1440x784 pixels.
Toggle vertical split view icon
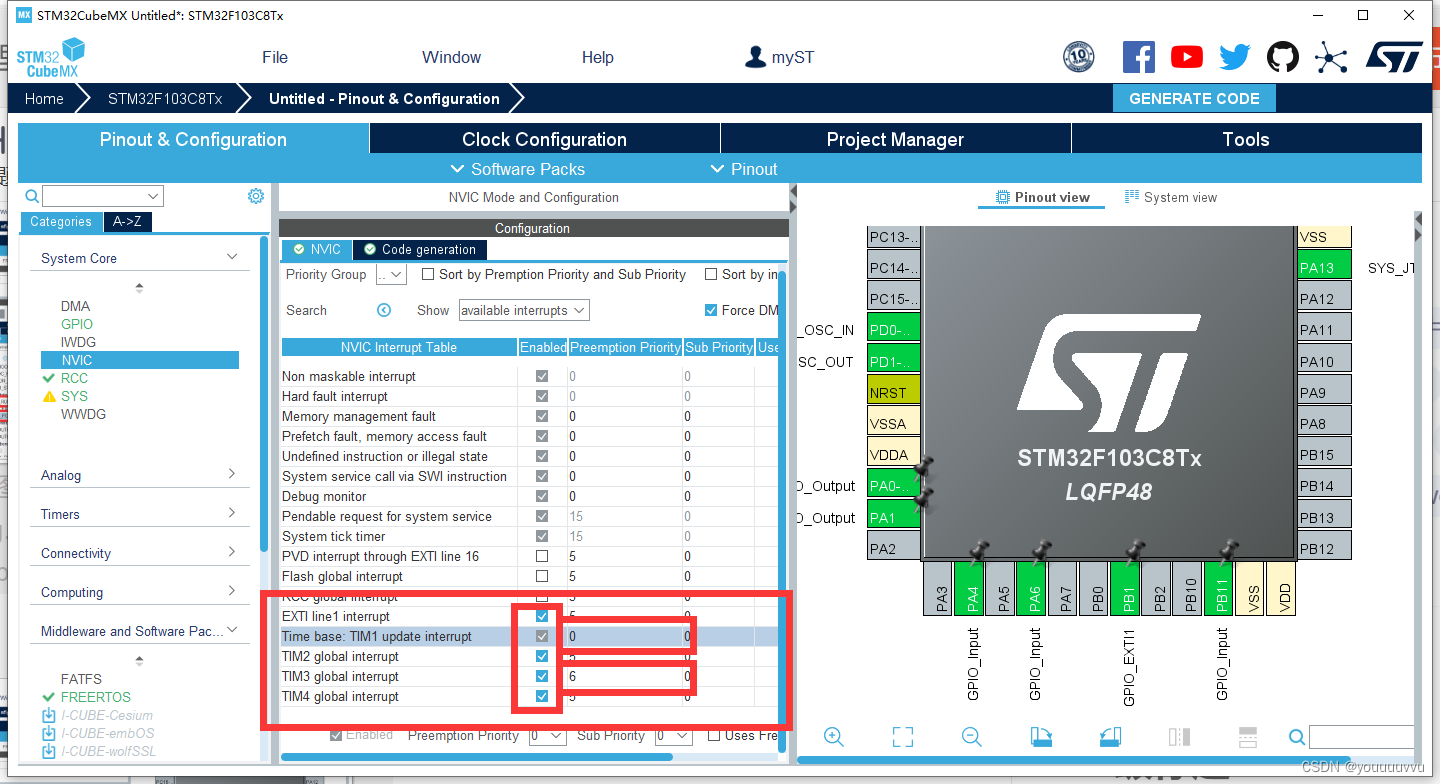point(1179,737)
